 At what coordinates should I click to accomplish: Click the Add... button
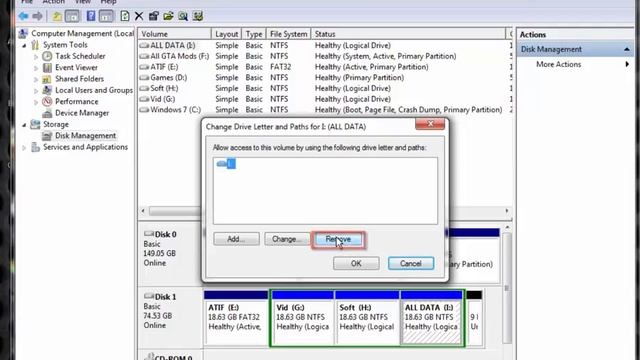click(x=236, y=239)
